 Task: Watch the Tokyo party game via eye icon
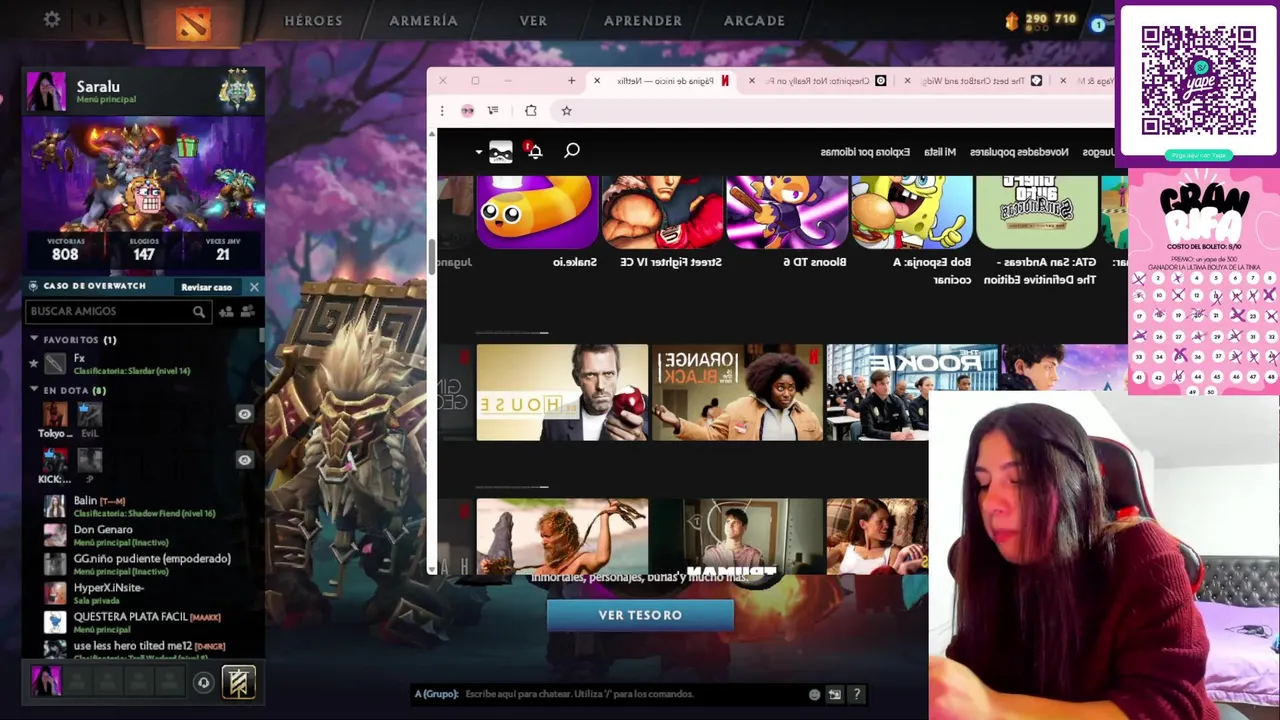click(x=244, y=414)
